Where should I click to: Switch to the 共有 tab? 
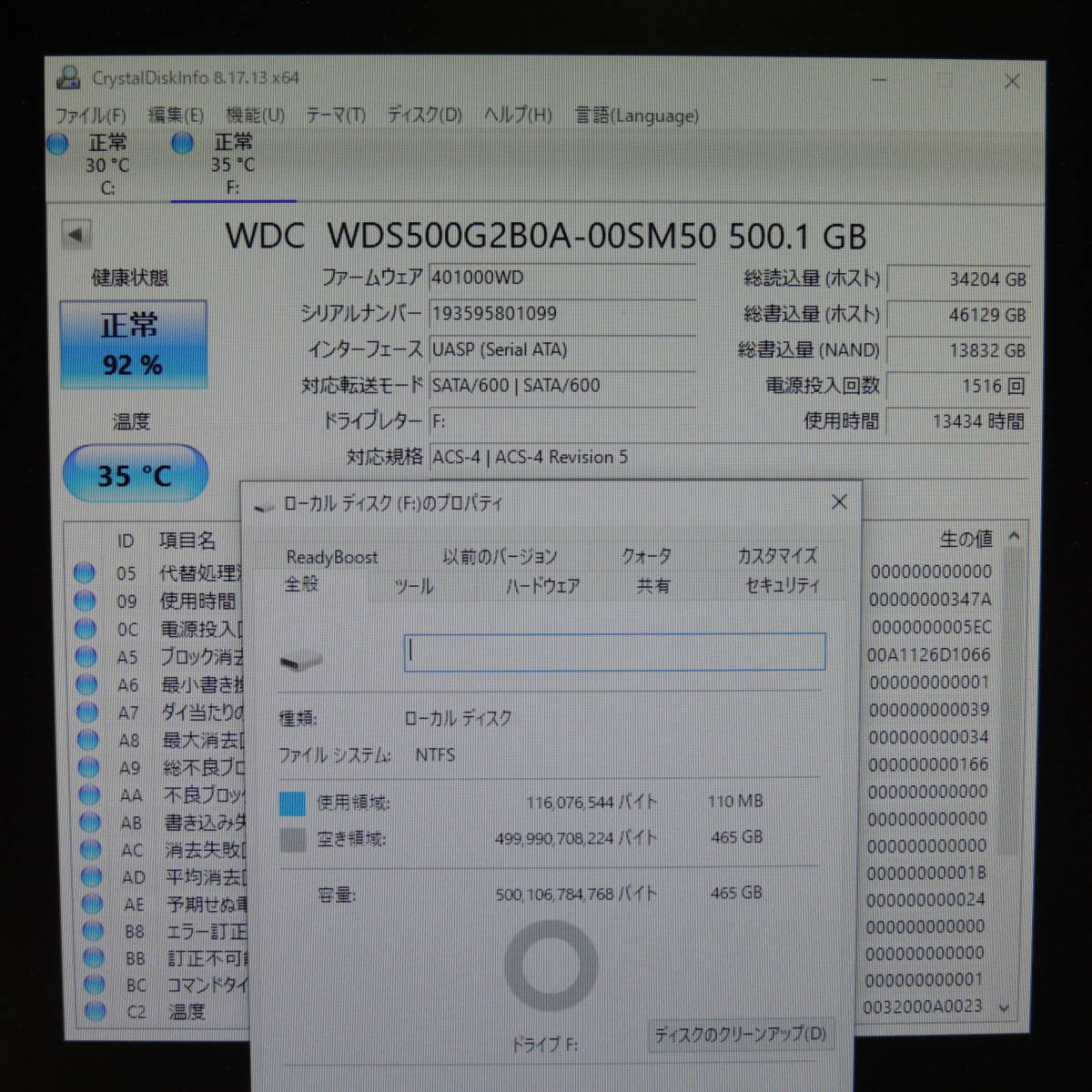coord(652,586)
